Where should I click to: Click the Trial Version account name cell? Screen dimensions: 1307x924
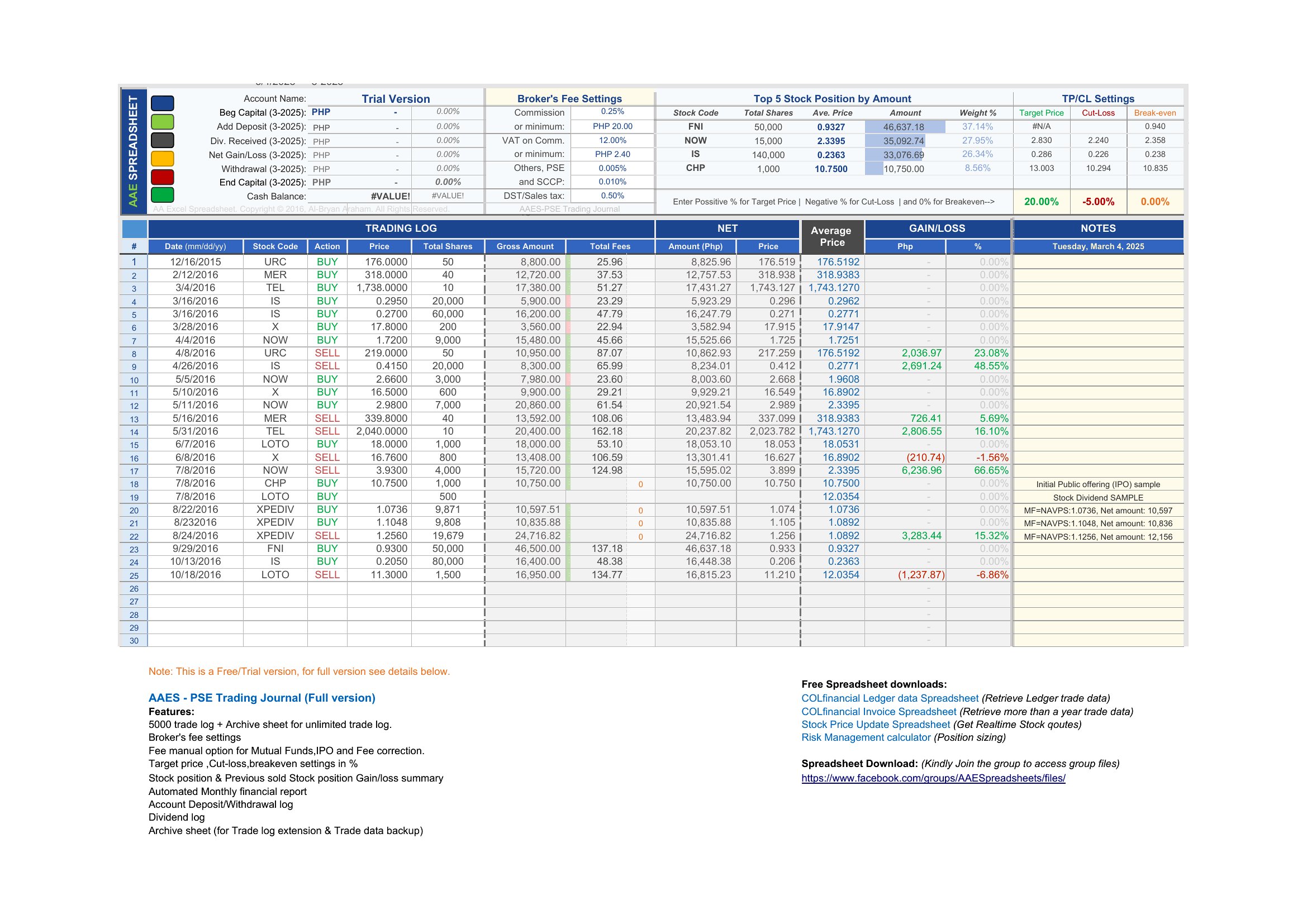[x=396, y=99]
